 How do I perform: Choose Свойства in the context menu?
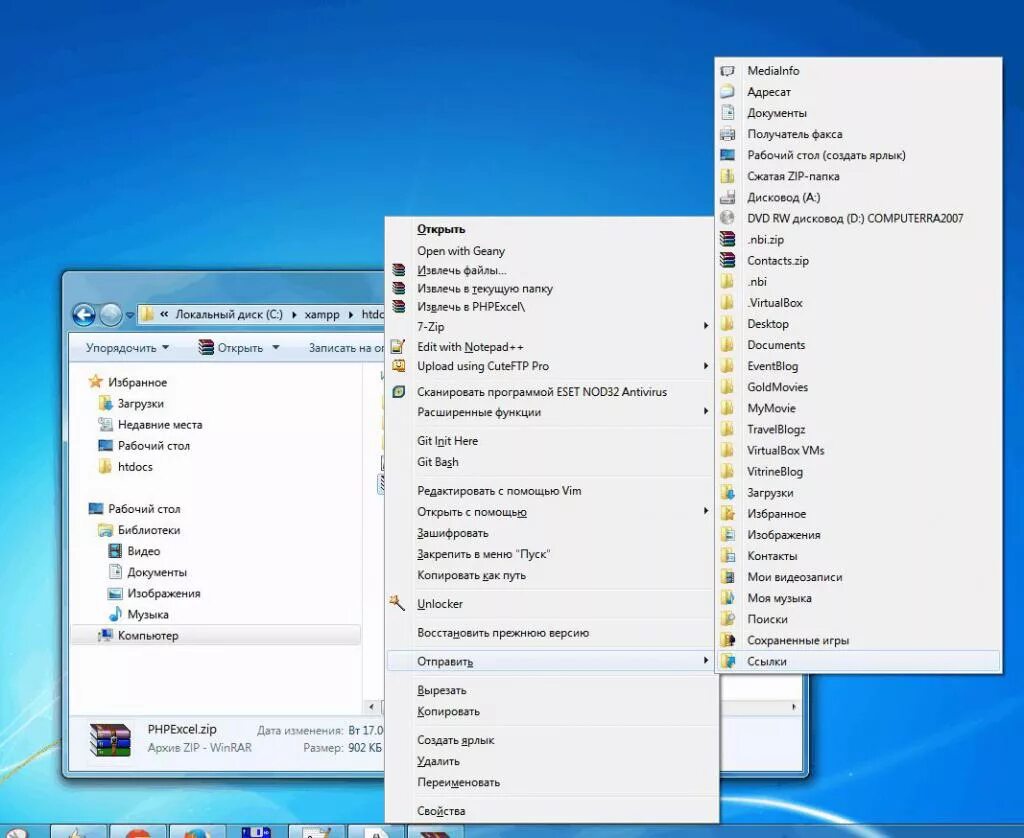pos(441,811)
